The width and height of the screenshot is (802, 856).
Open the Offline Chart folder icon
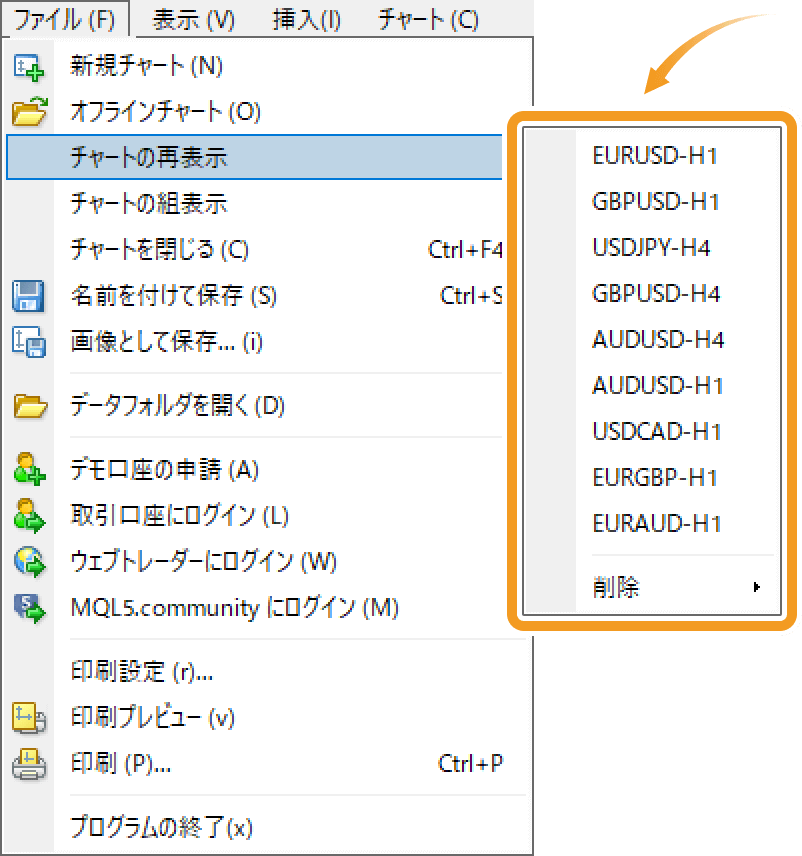coord(29,112)
